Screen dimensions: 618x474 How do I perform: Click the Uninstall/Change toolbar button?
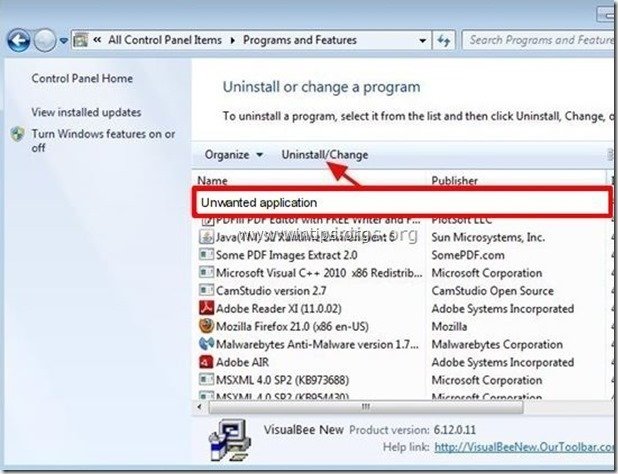pyautogui.click(x=325, y=154)
